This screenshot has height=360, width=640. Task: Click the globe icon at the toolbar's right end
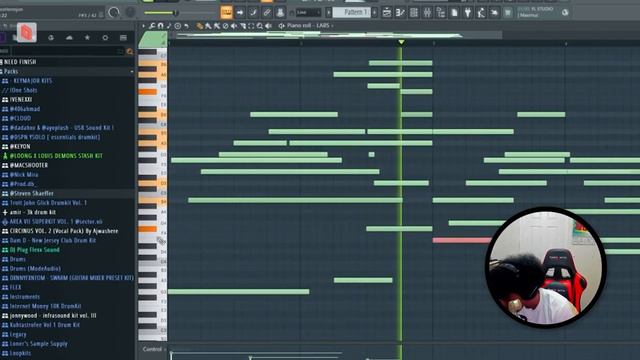(565, 13)
